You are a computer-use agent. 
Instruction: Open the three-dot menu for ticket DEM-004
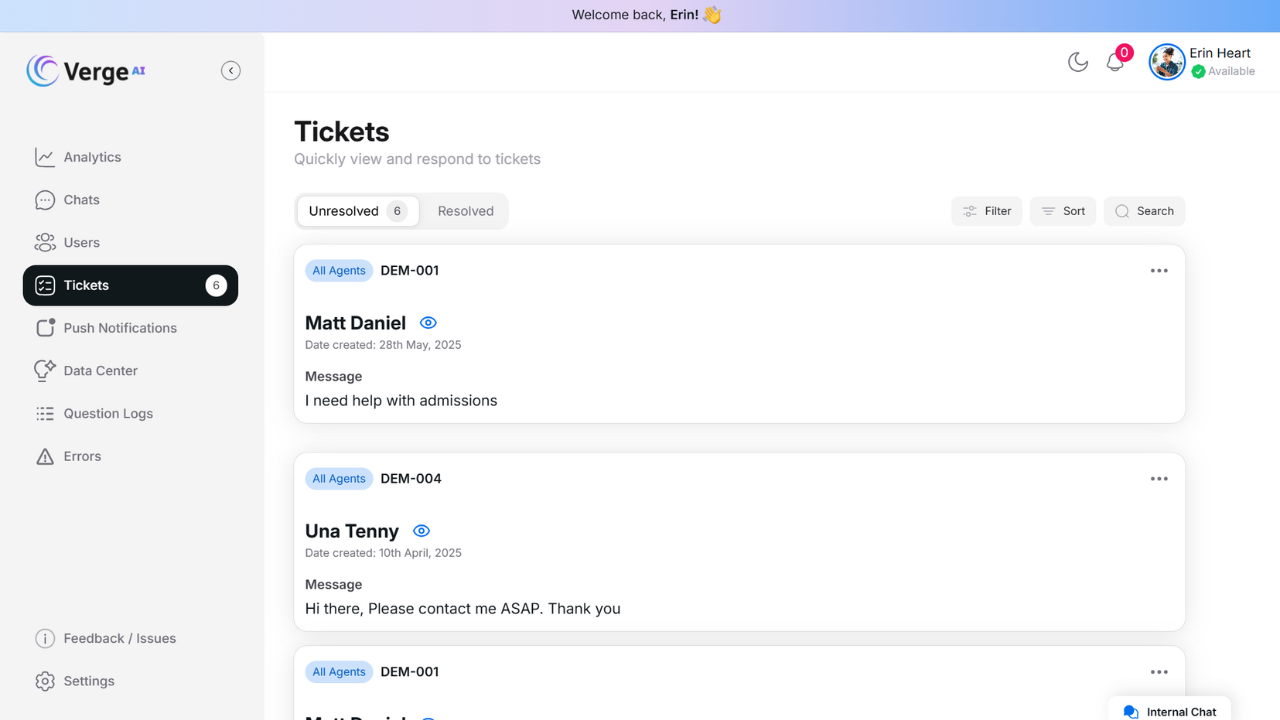pyautogui.click(x=1159, y=479)
